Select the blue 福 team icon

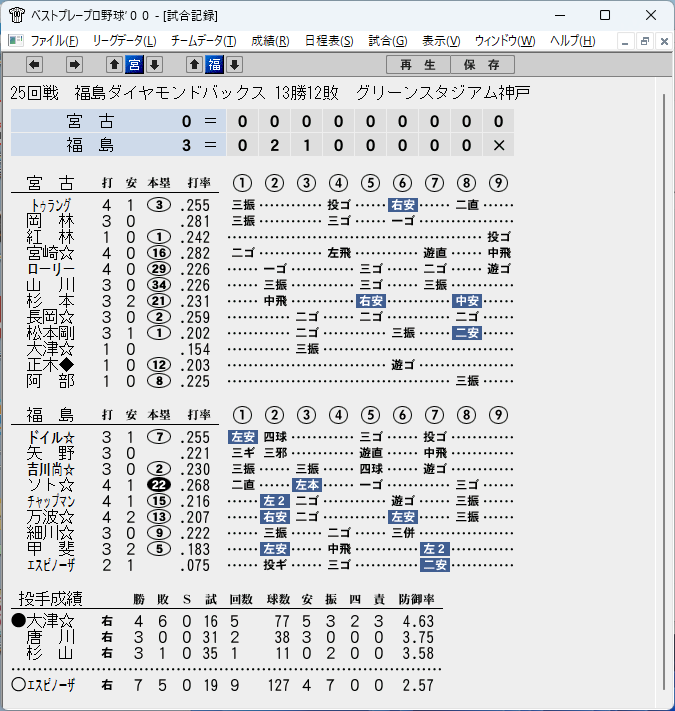click(x=214, y=65)
